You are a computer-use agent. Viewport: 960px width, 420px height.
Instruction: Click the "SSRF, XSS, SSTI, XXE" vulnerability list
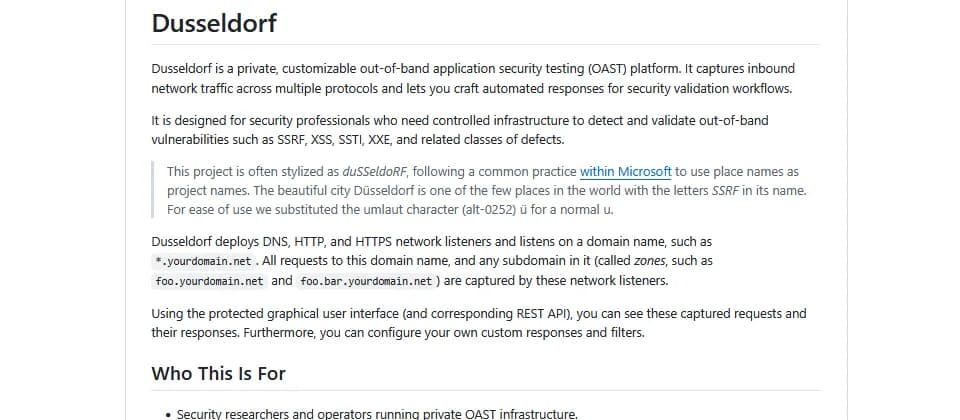pyautogui.click(x=334, y=140)
